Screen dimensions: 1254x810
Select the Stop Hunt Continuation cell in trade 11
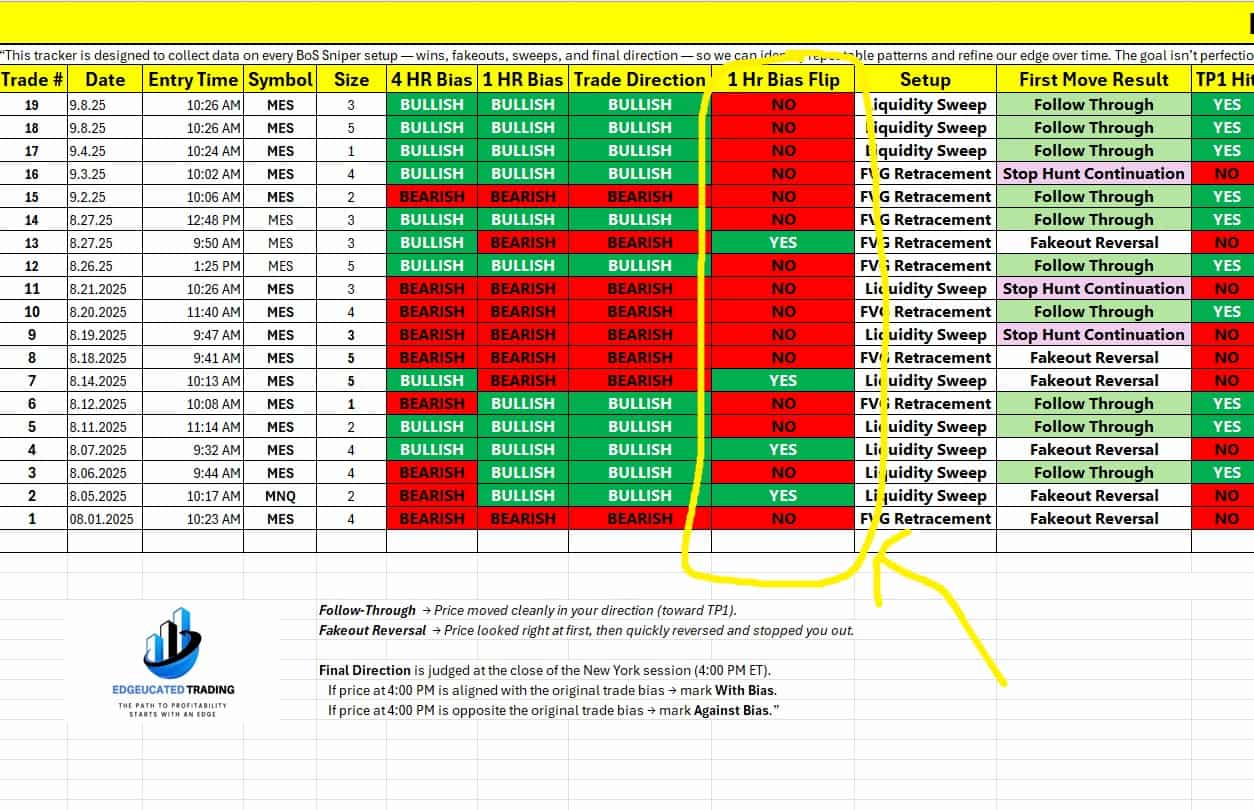coord(1093,289)
